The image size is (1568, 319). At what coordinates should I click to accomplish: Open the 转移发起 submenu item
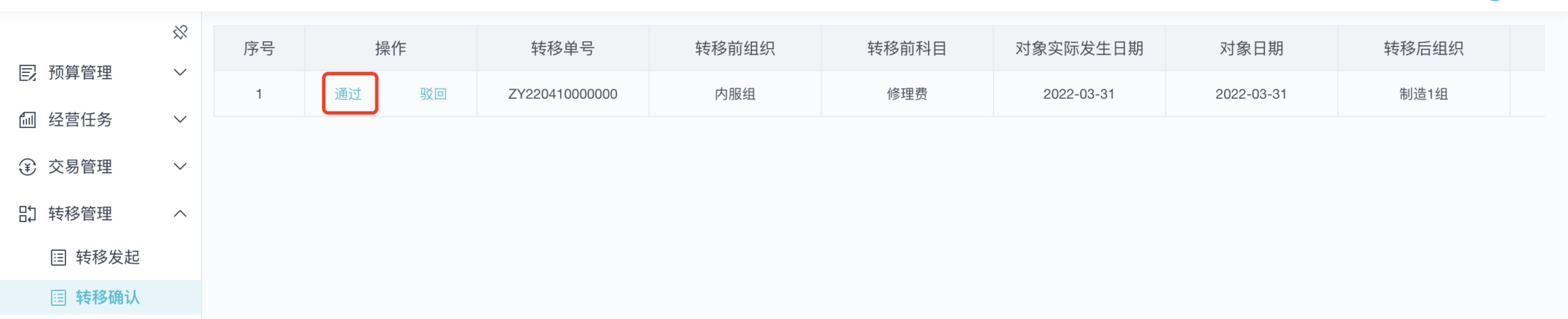(x=107, y=257)
